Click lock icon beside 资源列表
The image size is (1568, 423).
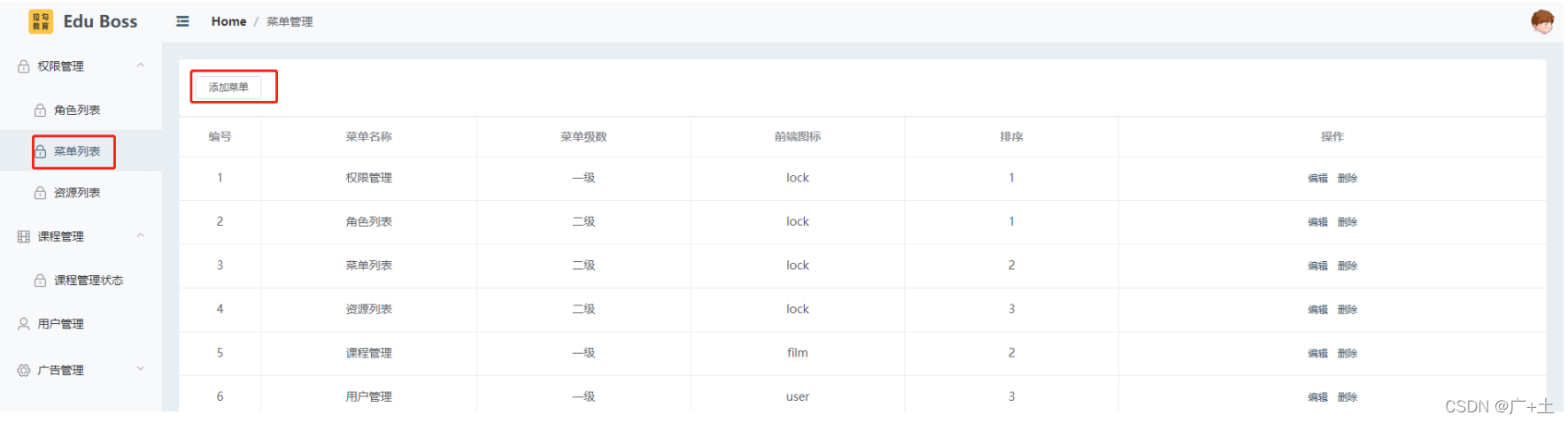40,193
